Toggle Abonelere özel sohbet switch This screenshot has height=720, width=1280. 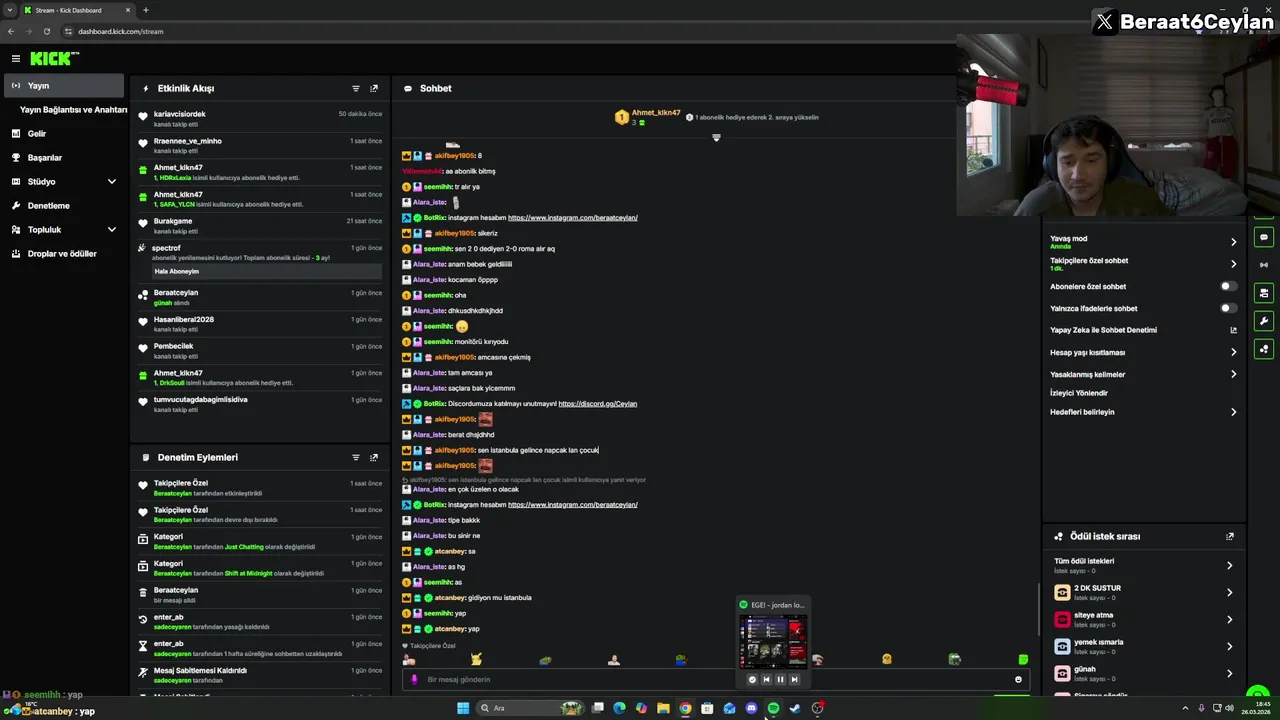click(x=1229, y=287)
